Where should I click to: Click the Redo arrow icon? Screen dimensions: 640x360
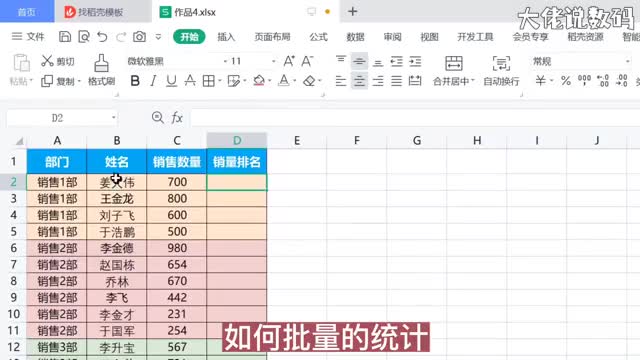coord(121,37)
